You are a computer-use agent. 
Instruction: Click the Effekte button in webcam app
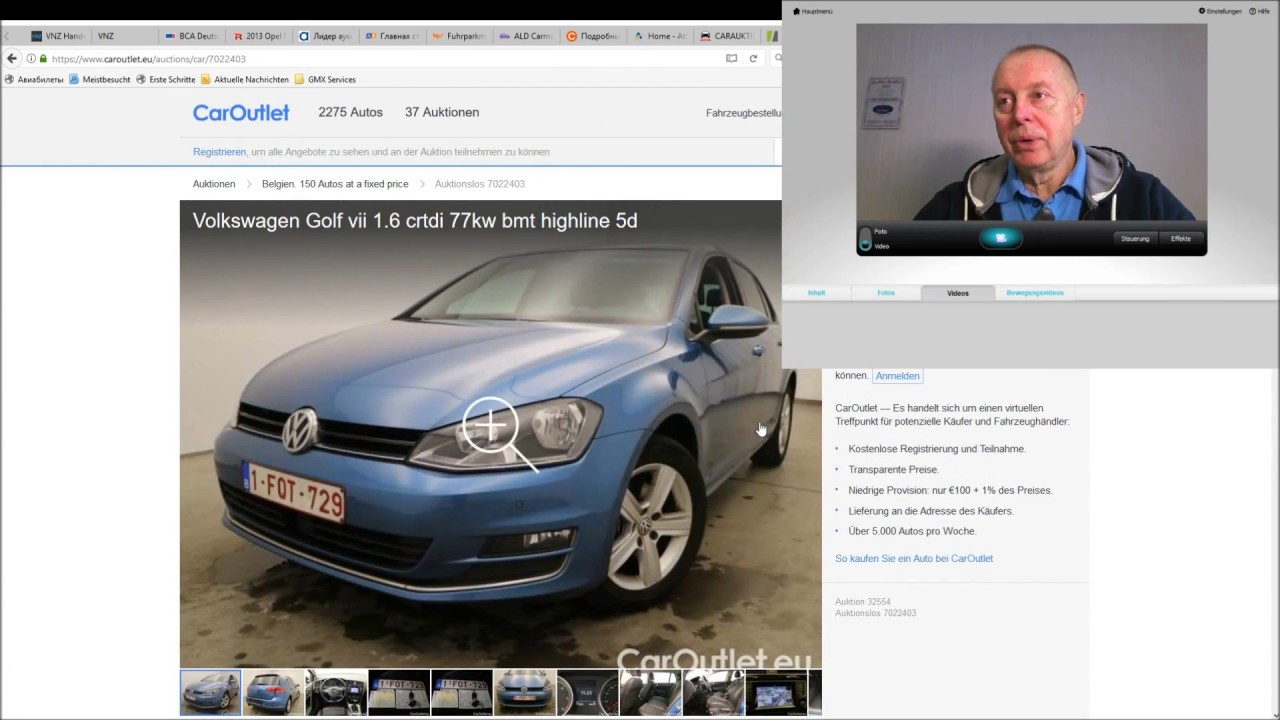click(1181, 239)
